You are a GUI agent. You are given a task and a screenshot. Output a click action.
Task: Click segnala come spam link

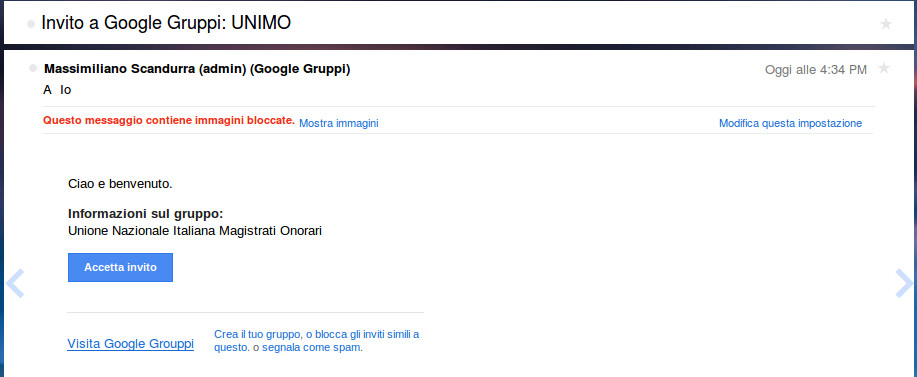pyautogui.click(x=311, y=347)
